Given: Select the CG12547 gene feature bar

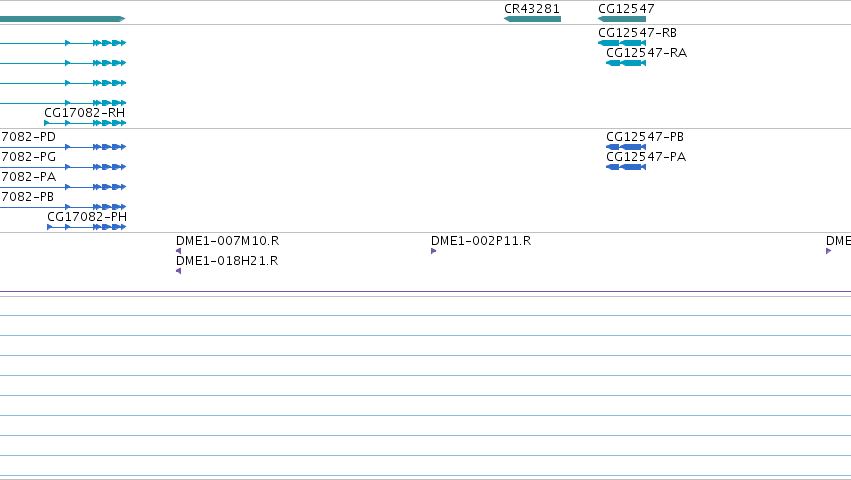Looking at the screenshot, I should pyautogui.click(x=622, y=19).
